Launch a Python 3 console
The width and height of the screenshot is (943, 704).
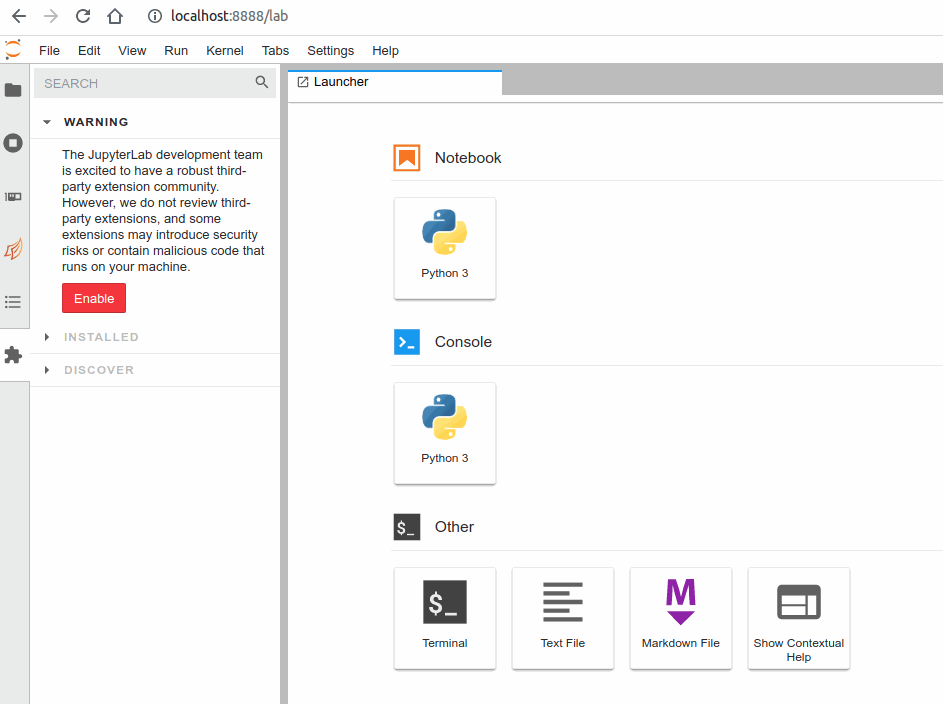[445, 433]
